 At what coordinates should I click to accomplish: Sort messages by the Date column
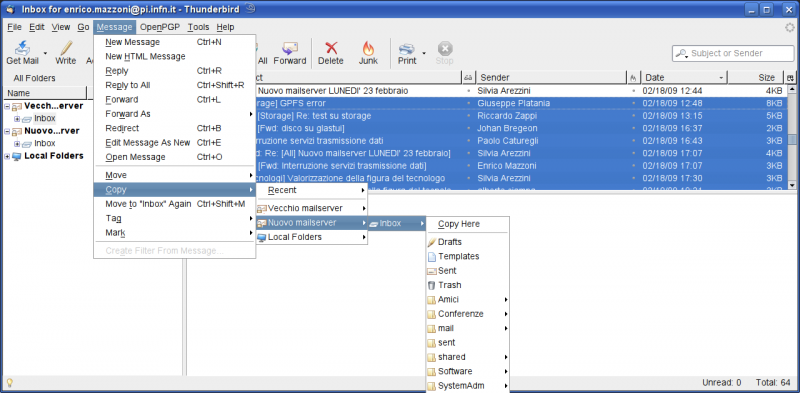point(684,78)
